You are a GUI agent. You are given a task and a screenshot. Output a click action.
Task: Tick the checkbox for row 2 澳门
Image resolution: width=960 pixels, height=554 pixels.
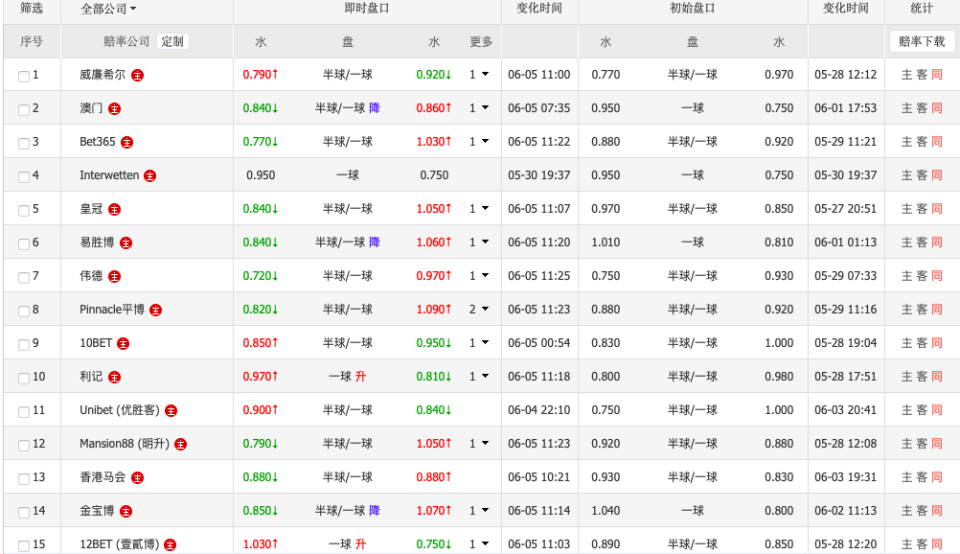click(24, 110)
